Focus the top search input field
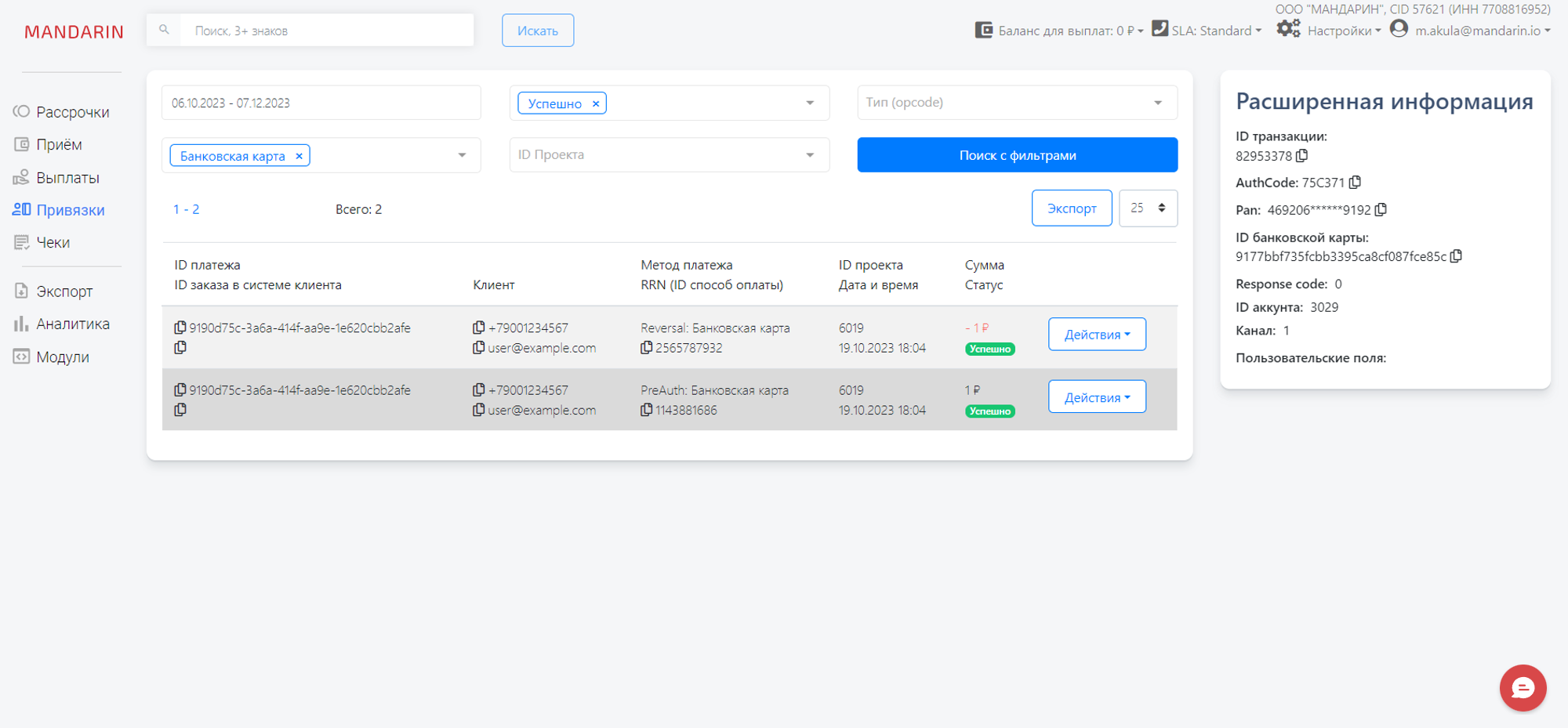The image size is (1568, 728). (325, 31)
